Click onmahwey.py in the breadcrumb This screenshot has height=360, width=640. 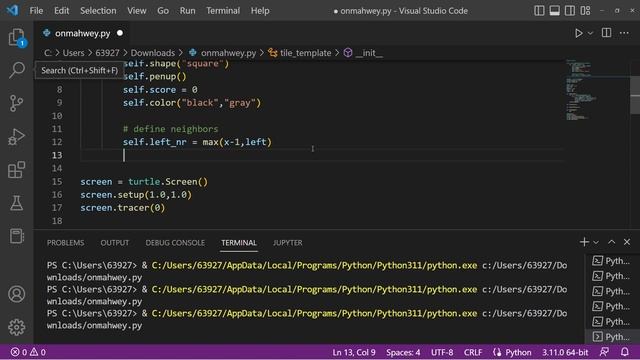[x=228, y=53]
